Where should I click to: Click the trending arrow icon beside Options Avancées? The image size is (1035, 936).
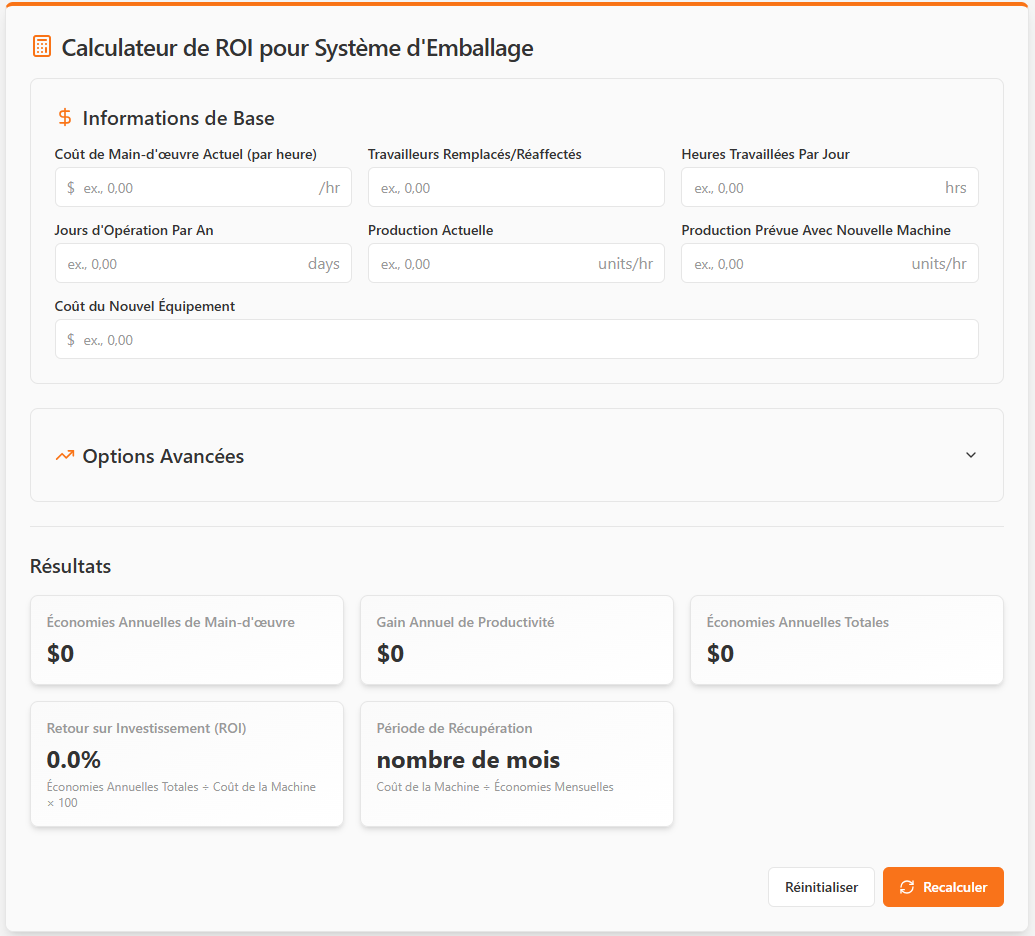pos(65,456)
